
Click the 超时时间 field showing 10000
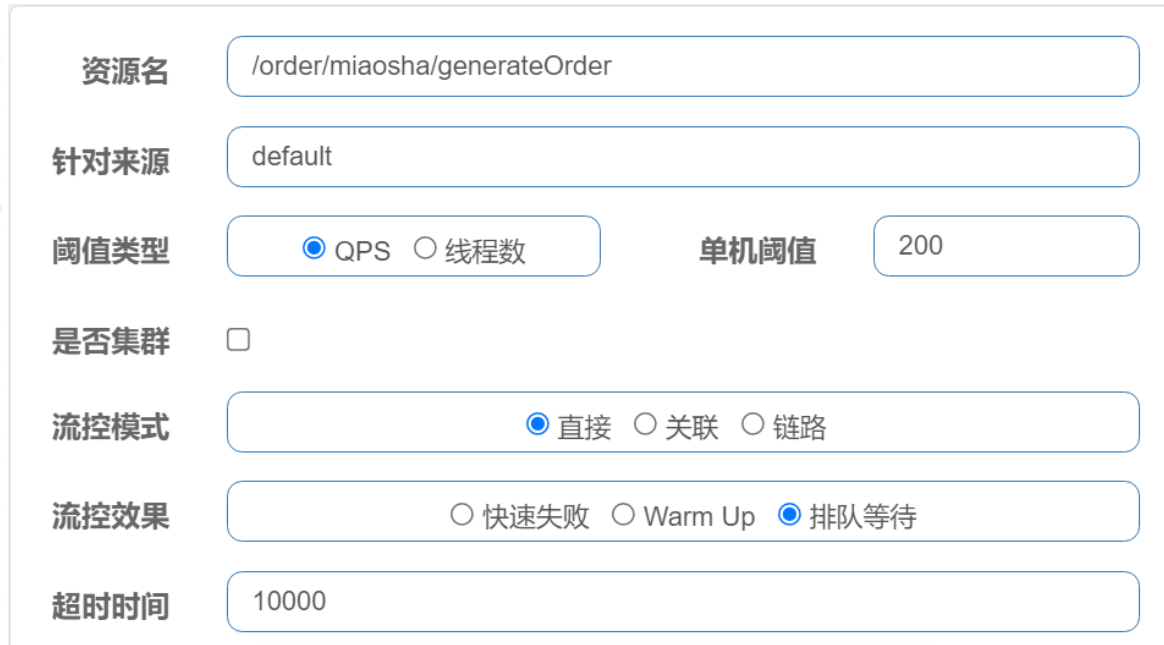pos(683,601)
